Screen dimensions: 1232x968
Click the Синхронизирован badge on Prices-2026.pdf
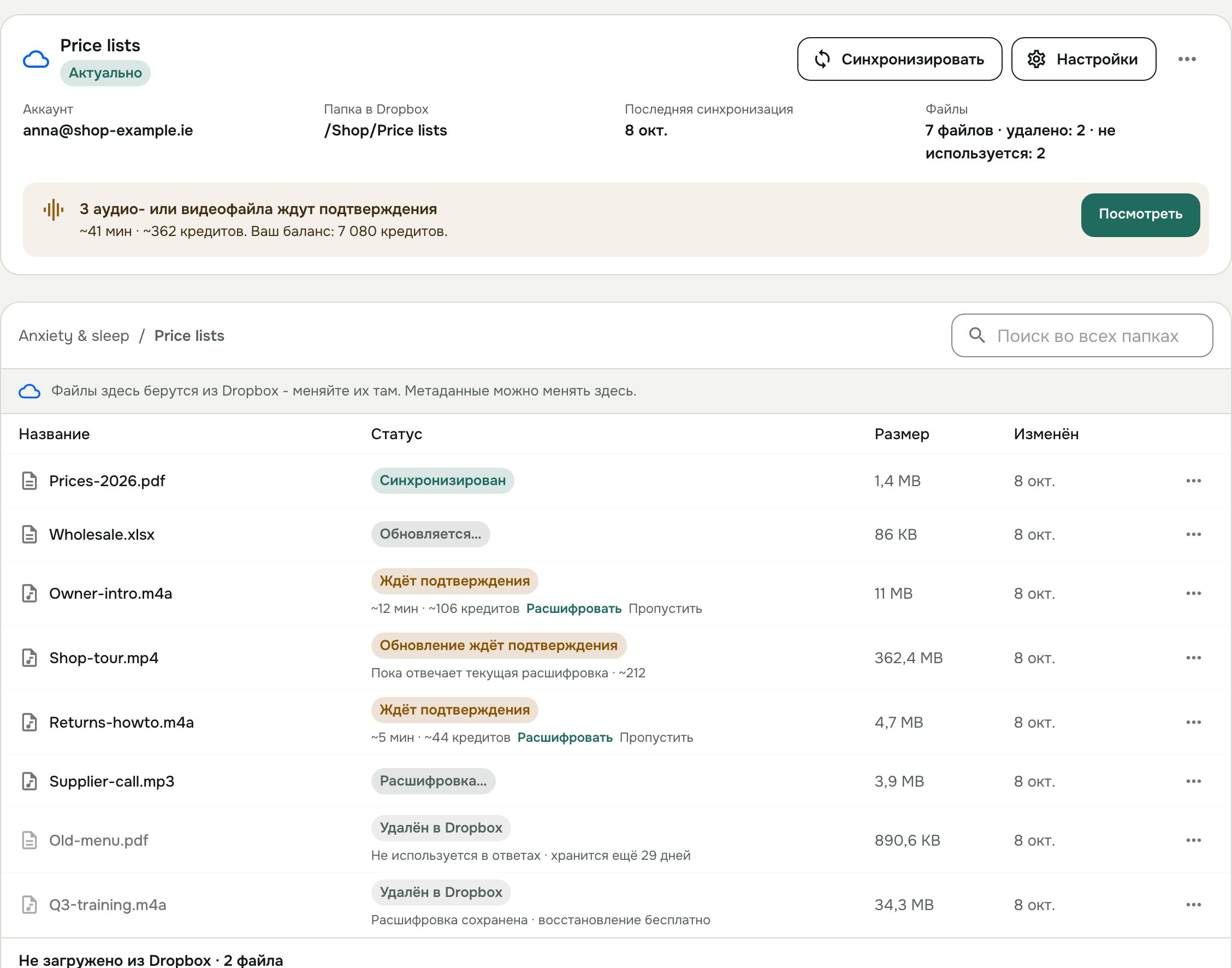pos(442,481)
